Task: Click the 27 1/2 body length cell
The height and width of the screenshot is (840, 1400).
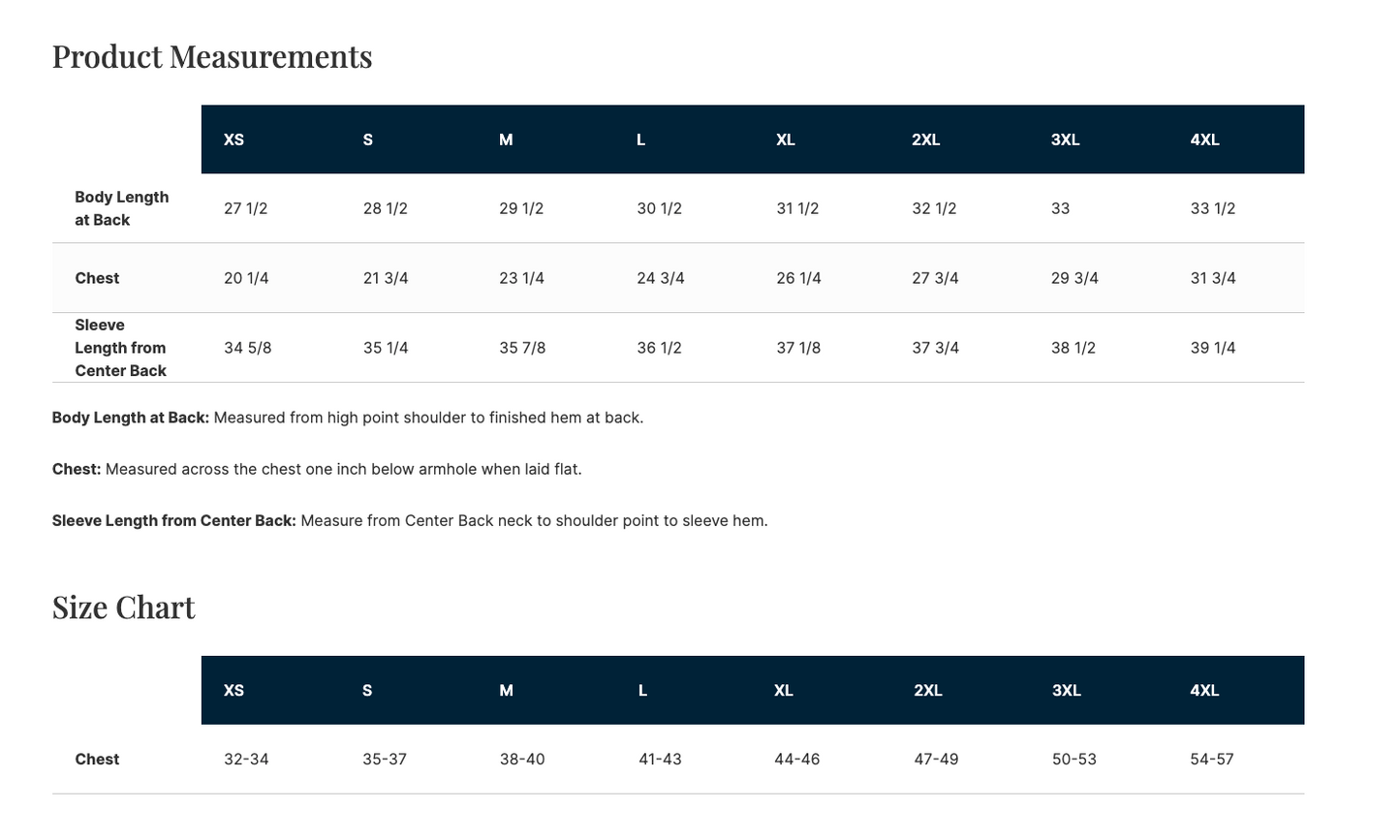Action: coord(245,208)
